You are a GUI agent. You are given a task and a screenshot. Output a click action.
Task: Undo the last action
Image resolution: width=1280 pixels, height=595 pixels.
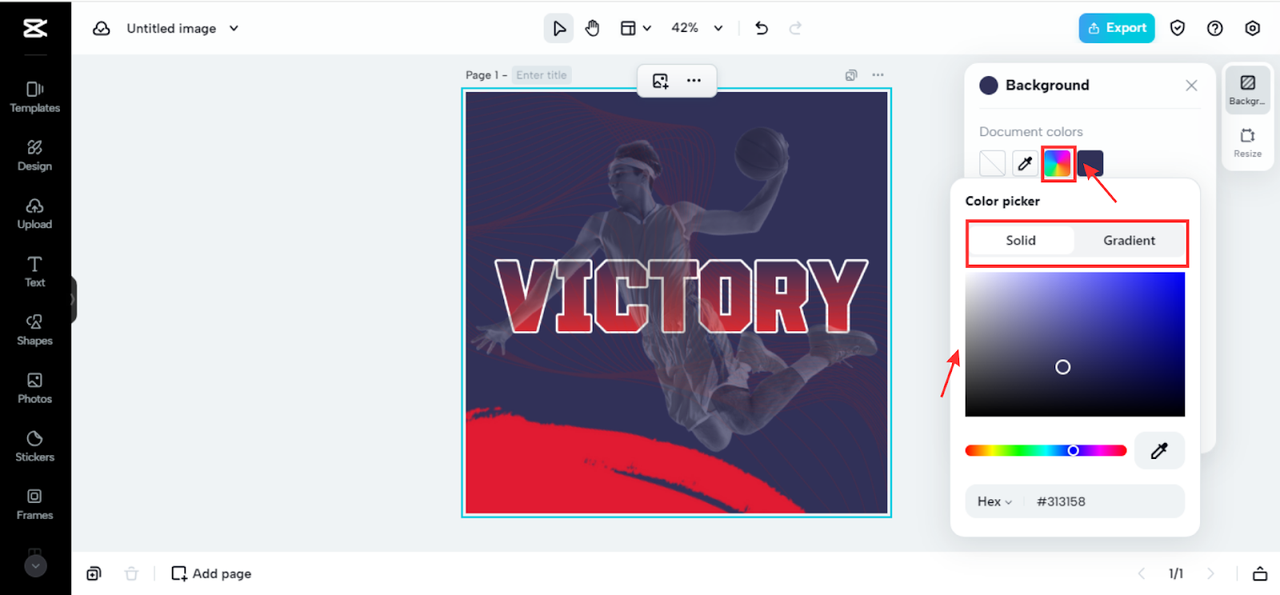pos(762,28)
